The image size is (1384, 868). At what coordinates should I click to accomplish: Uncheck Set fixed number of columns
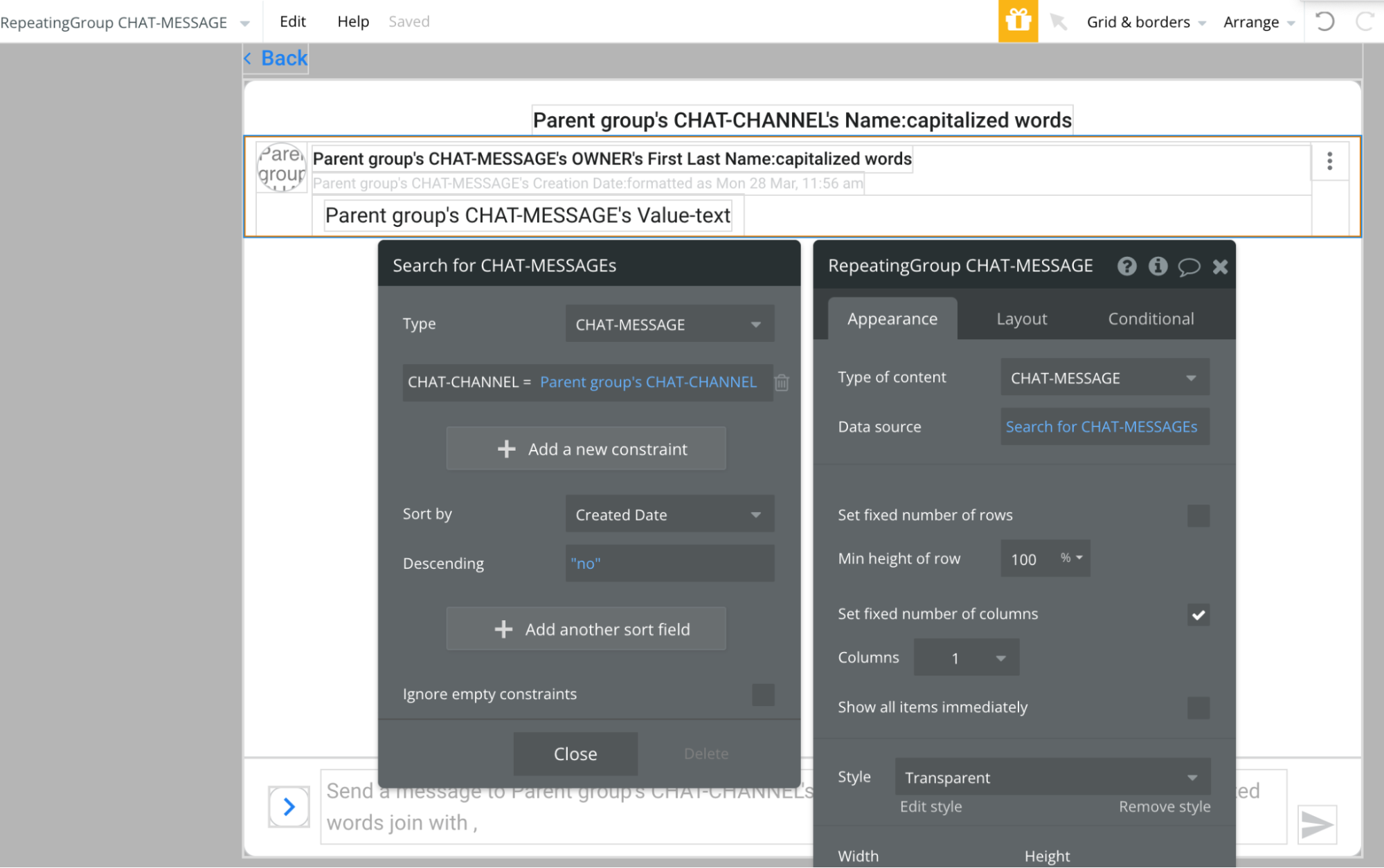(x=1198, y=615)
